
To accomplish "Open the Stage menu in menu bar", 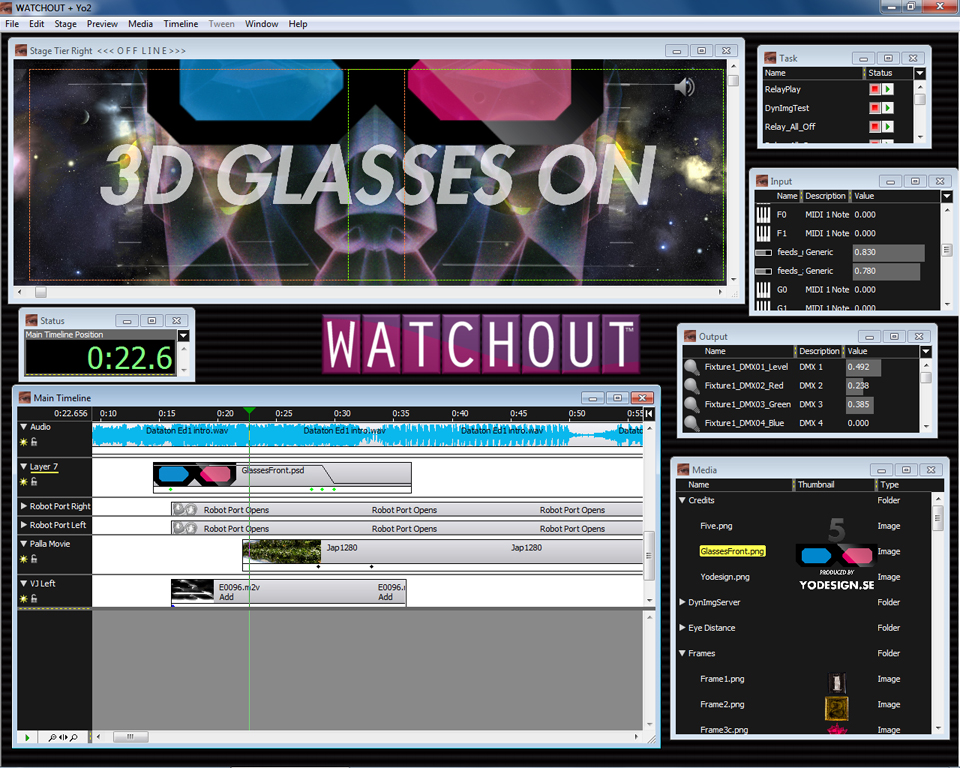I will pyautogui.click(x=65, y=24).
